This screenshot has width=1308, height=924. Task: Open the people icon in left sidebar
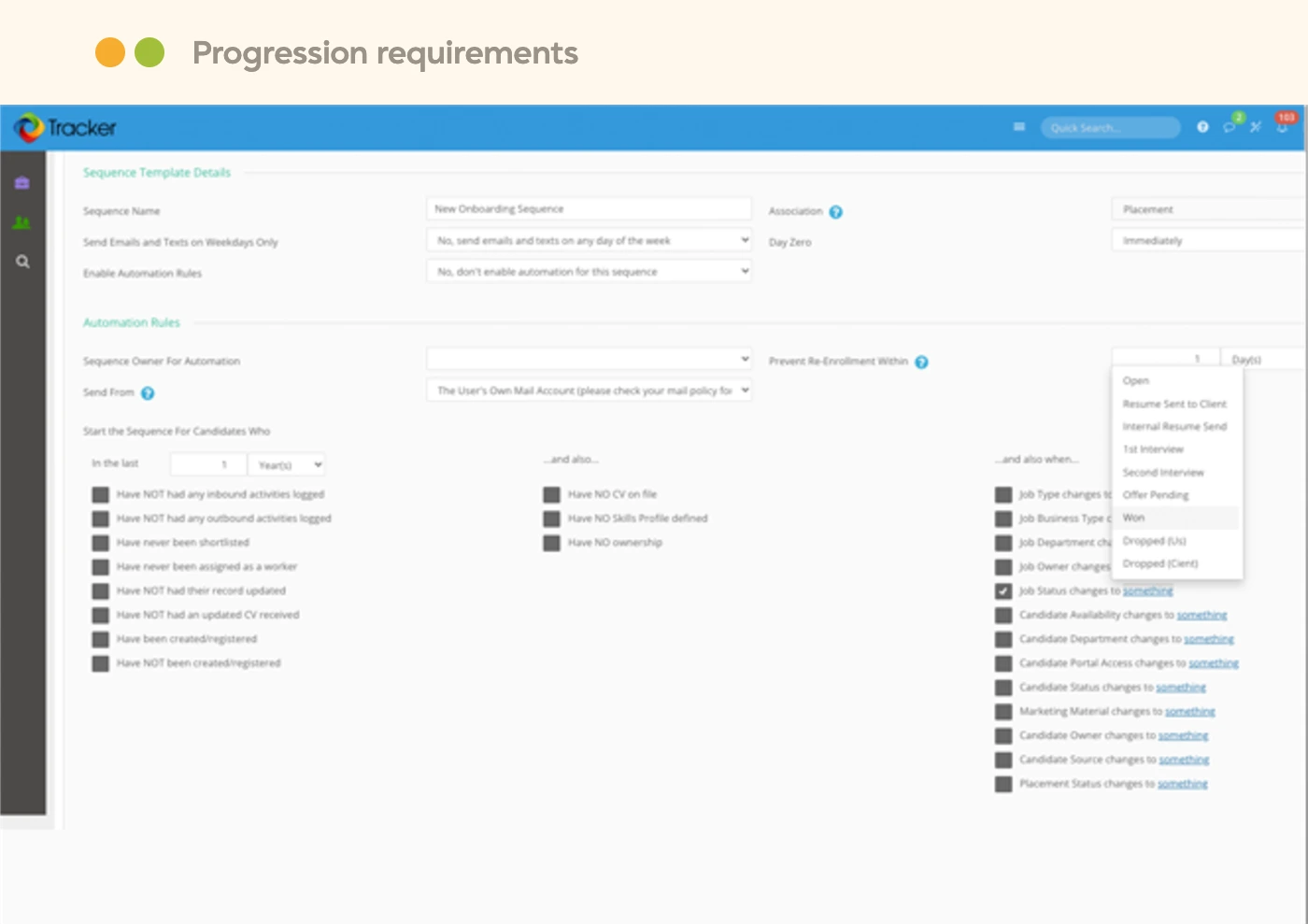tap(22, 222)
